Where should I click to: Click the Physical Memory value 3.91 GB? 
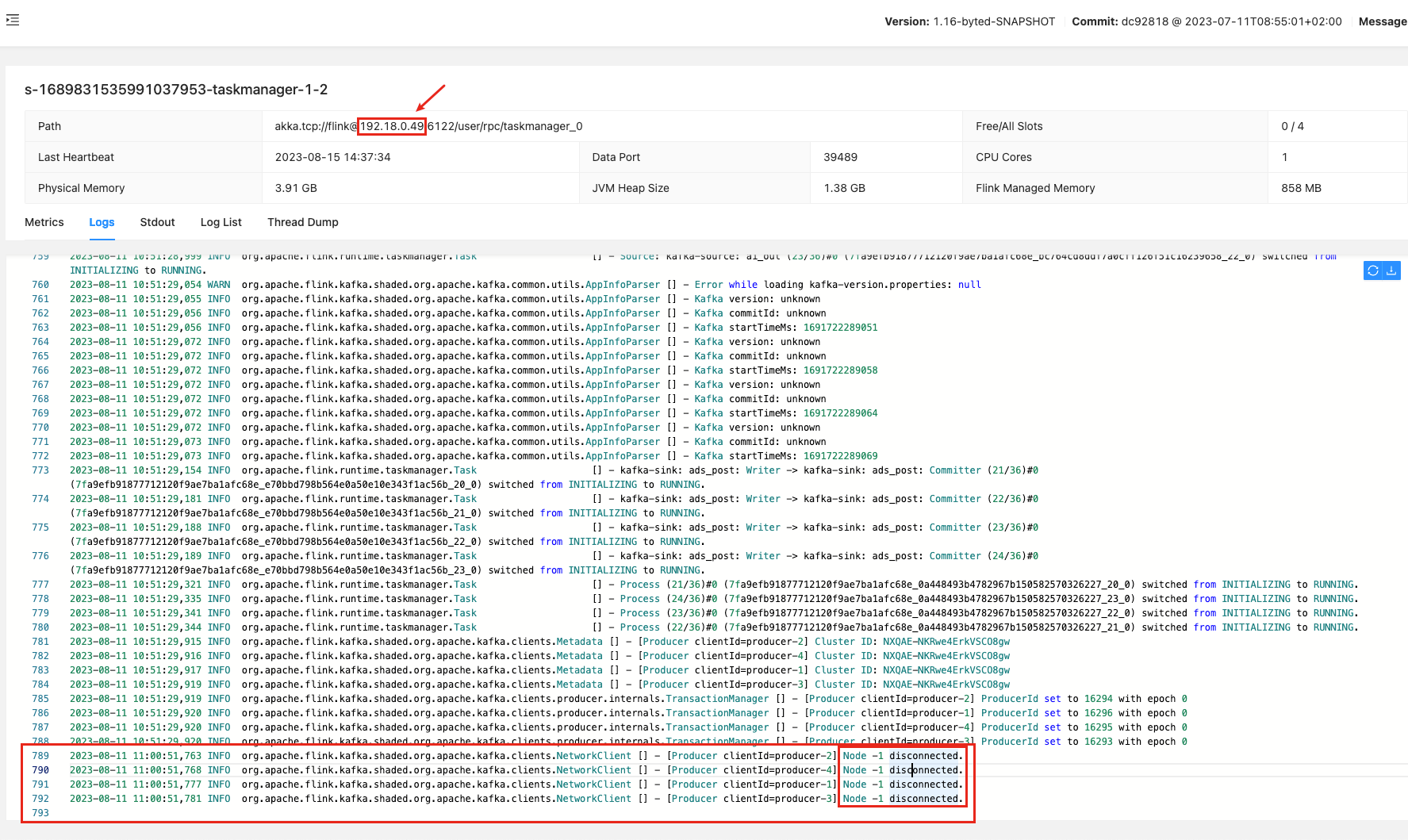point(296,188)
